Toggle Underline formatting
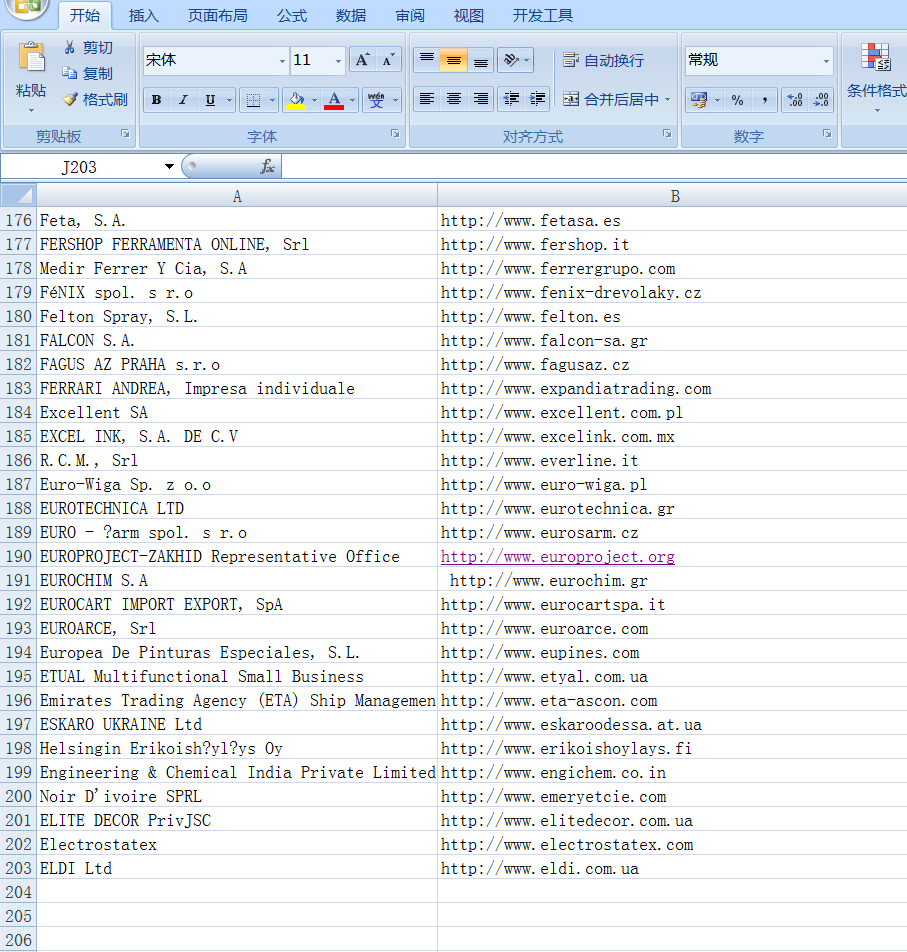This screenshot has width=907, height=952. [210, 100]
